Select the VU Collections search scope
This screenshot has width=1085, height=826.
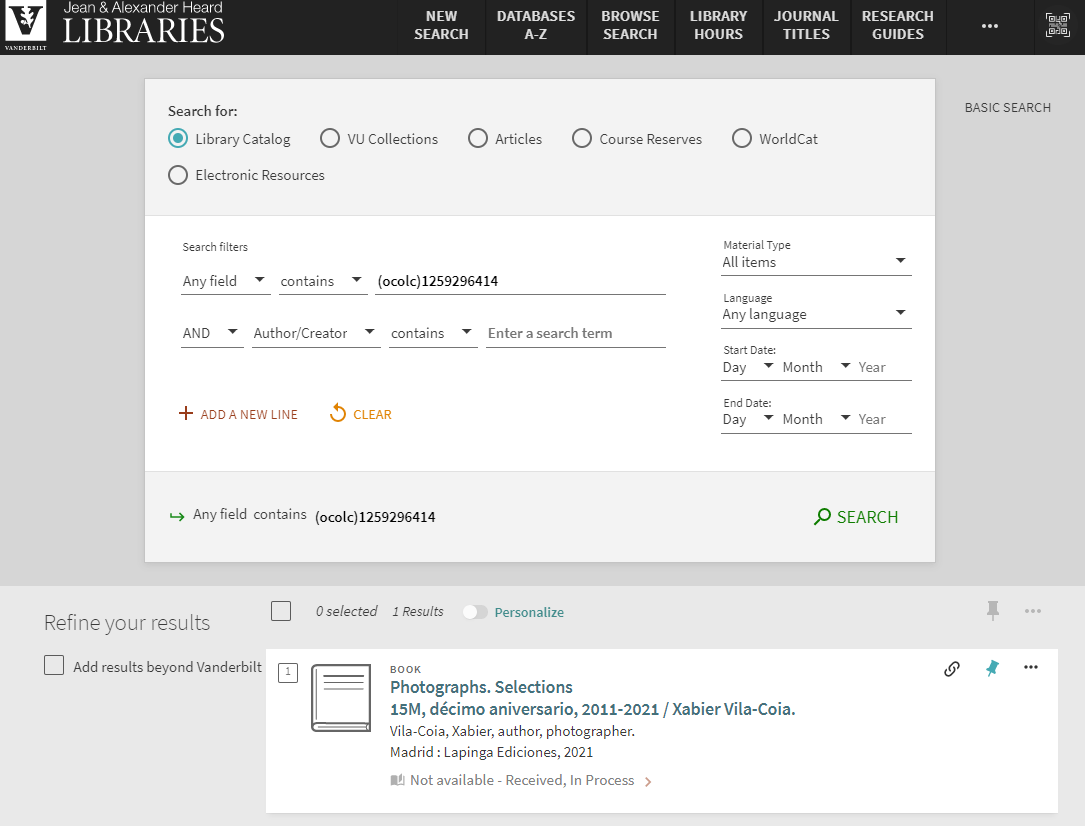[x=330, y=138]
